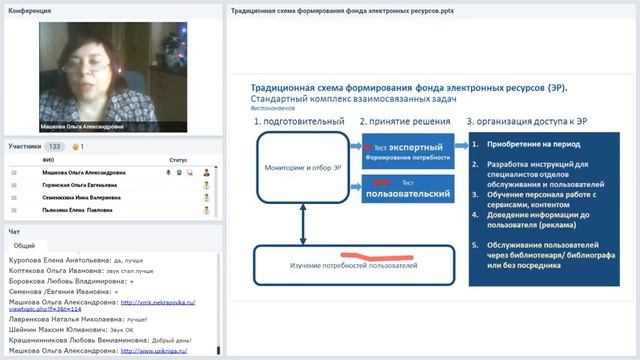Click the presentation file name title bar

(x=342, y=11)
